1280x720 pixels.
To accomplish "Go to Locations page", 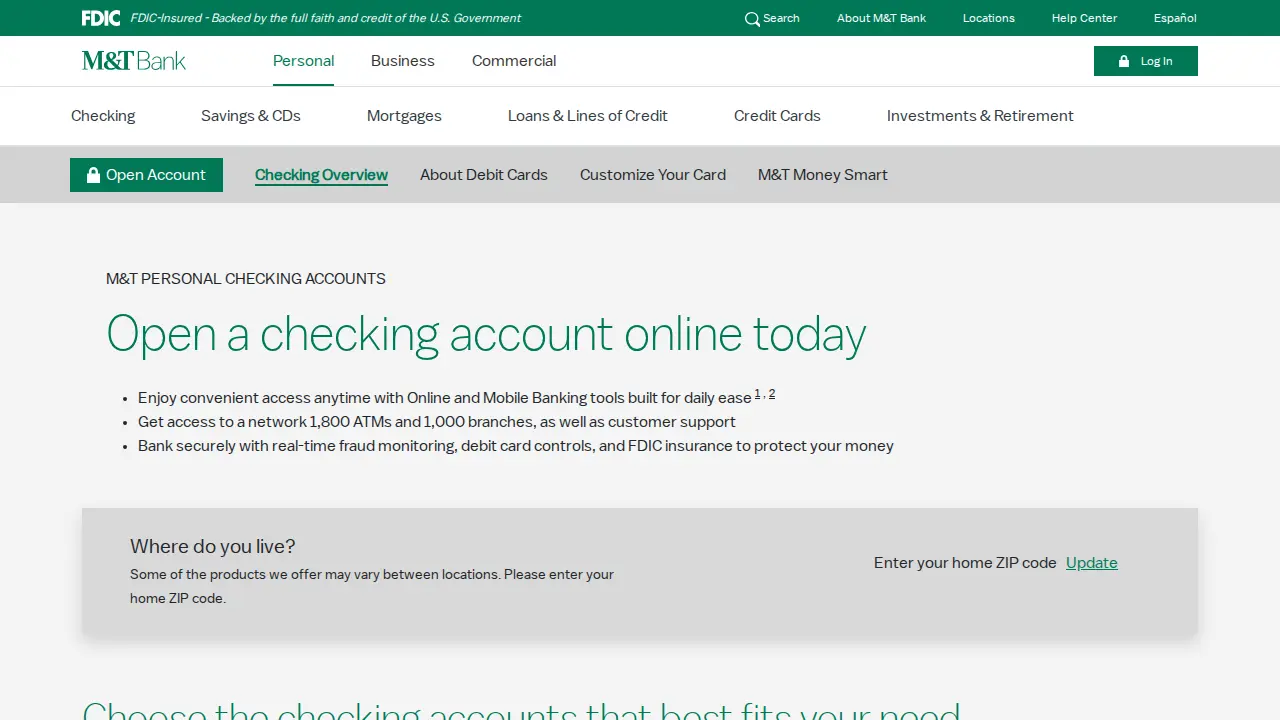I will point(989,18).
